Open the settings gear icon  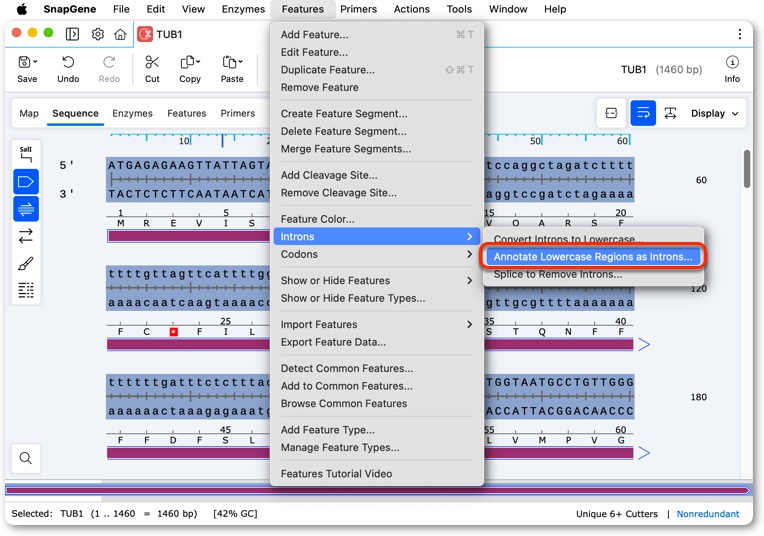point(98,34)
